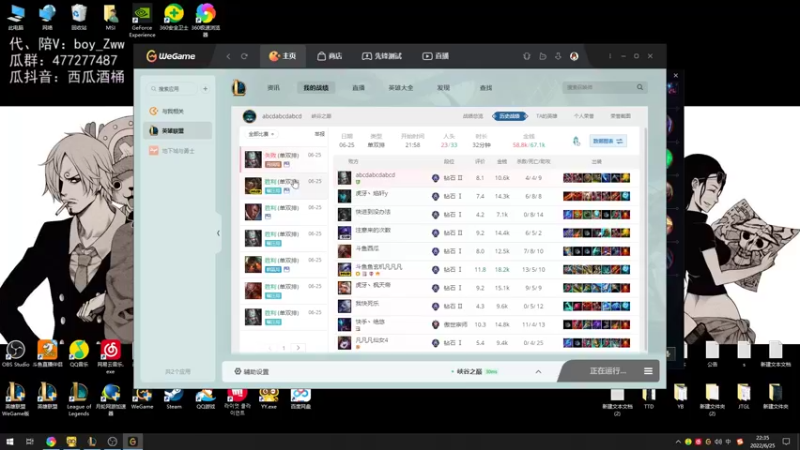Viewport: 800px width, 450px height.
Task: Open the 我的战绩 tab
Action: tap(316, 88)
